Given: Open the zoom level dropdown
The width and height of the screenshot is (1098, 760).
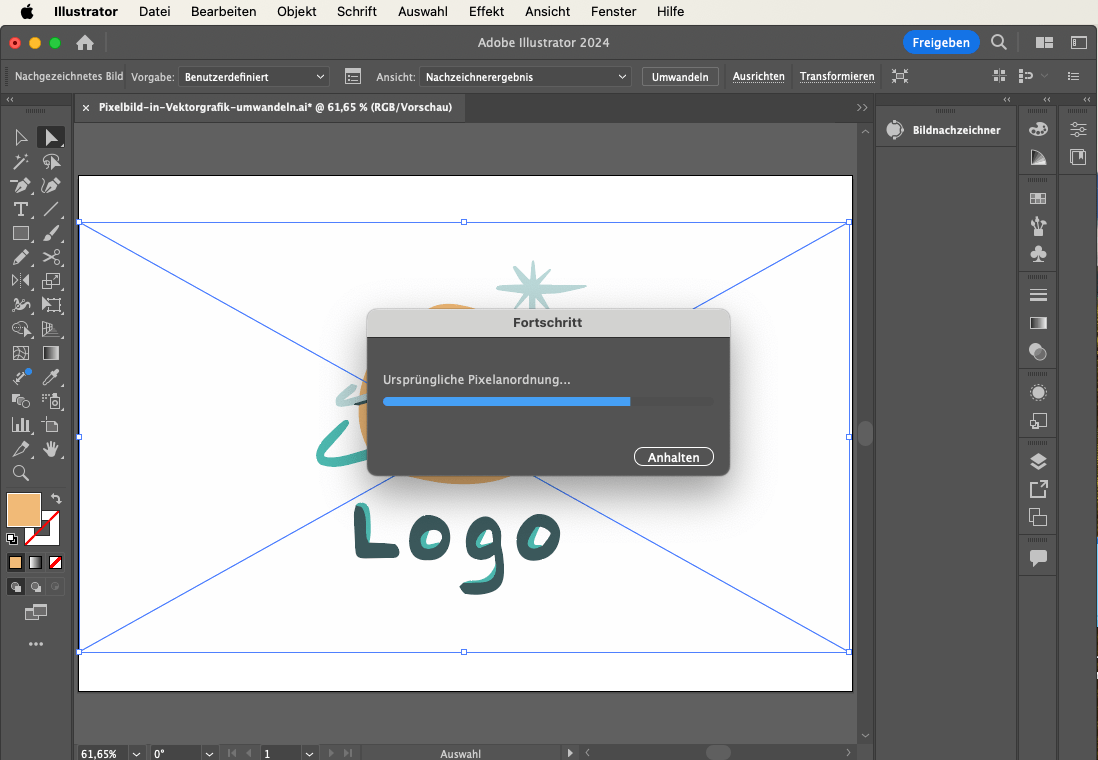Looking at the screenshot, I should pos(138,753).
